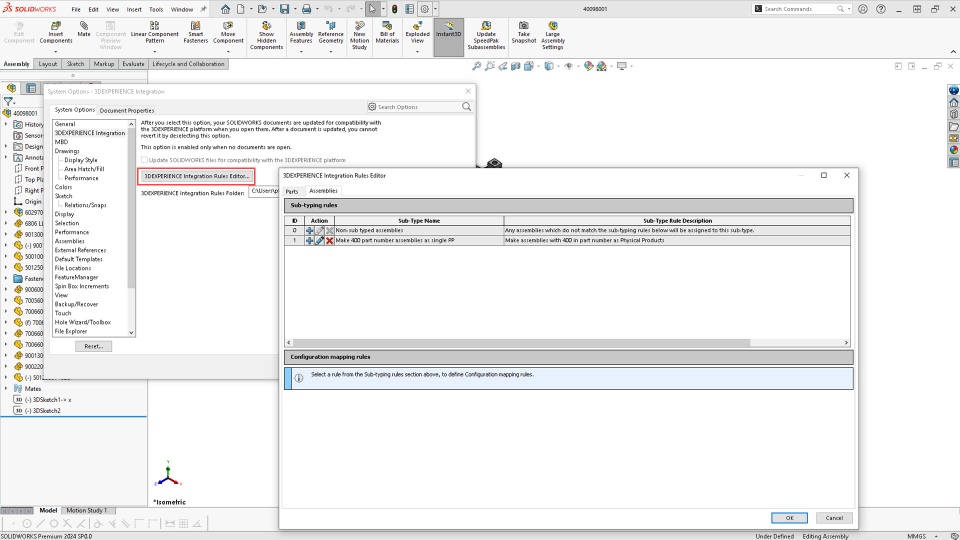Open Search Commands dropdown arrow
The height and width of the screenshot is (540, 960).
pyautogui.click(x=849, y=9)
